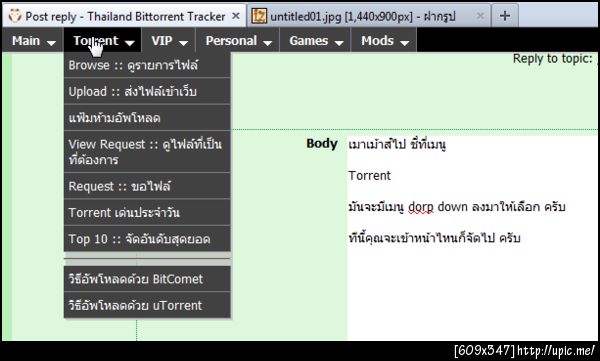This screenshot has height=361, width=600.
Task: Switch to the untitled01.jpg browser tab
Action: pos(368,16)
